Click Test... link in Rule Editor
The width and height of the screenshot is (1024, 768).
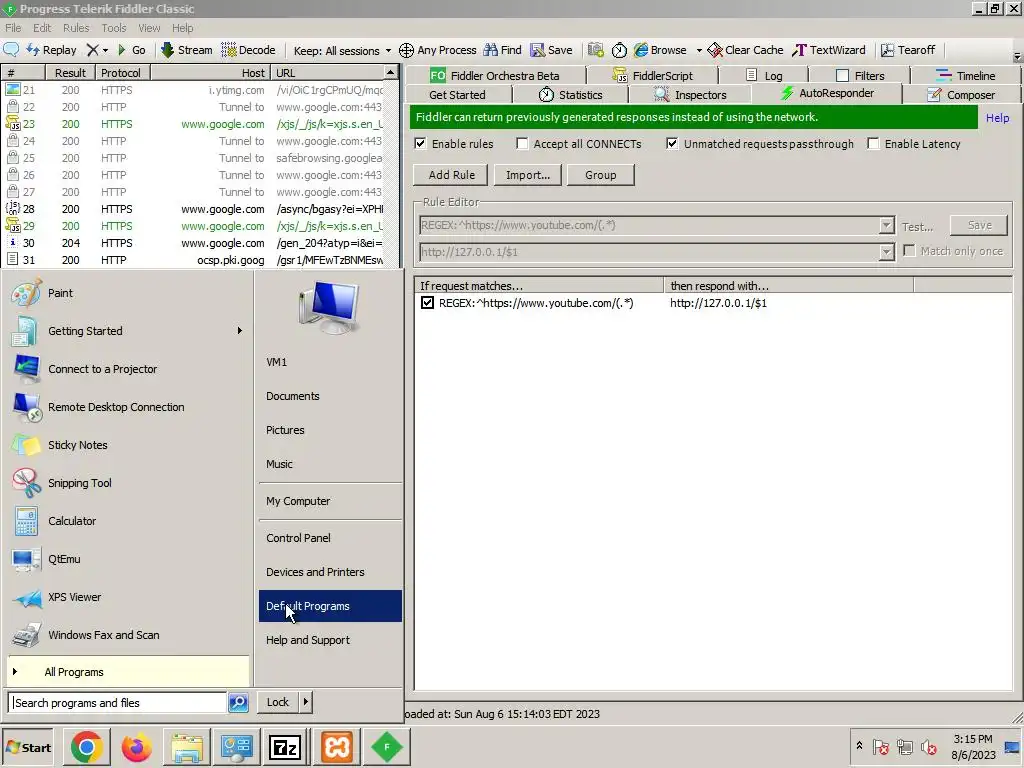point(917,227)
